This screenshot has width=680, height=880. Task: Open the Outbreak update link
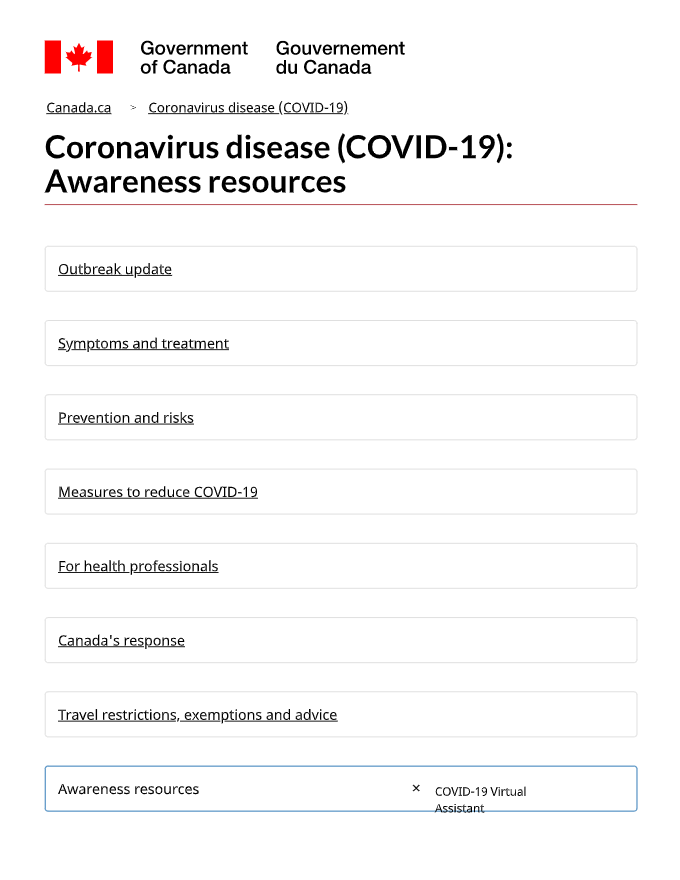(115, 269)
